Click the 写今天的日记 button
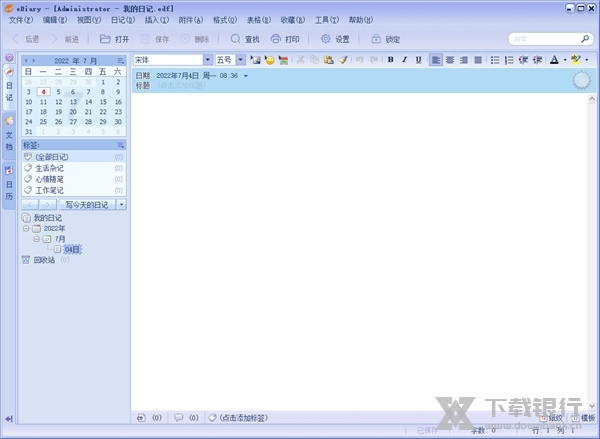This screenshot has width=600, height=439. click(87, 205)
